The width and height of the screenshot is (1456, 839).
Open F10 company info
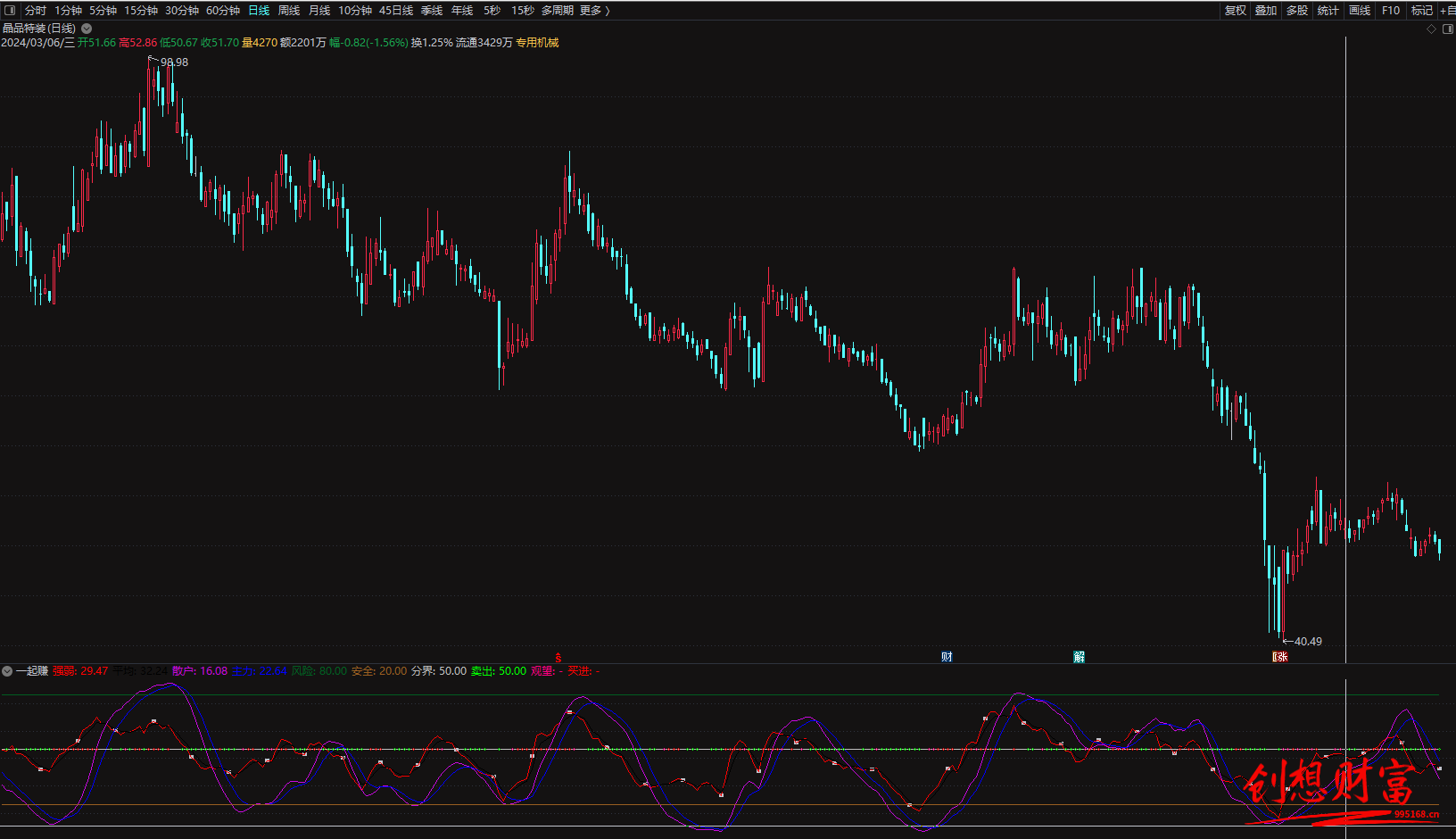point(1391,11)
